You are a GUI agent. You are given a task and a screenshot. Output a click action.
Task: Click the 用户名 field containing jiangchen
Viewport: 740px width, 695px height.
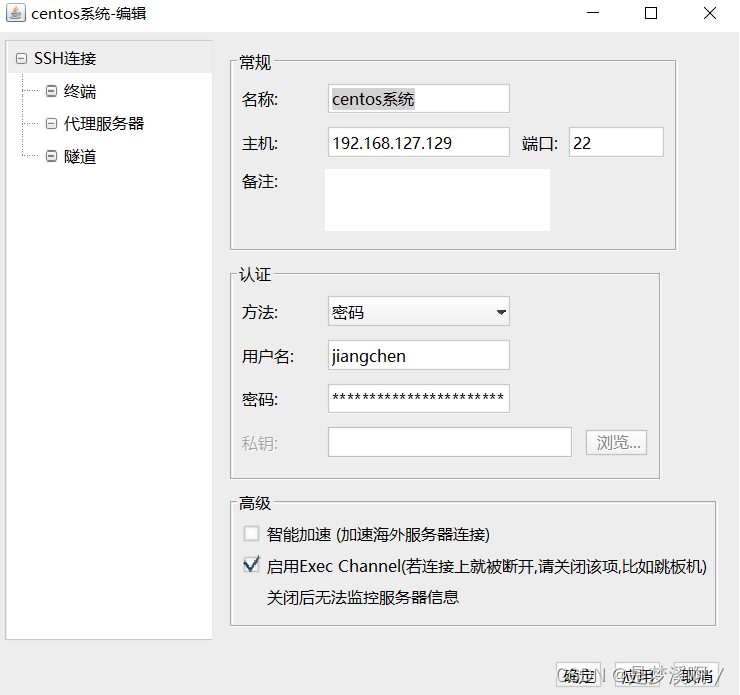pyautogui.click(x=419, y=355)
